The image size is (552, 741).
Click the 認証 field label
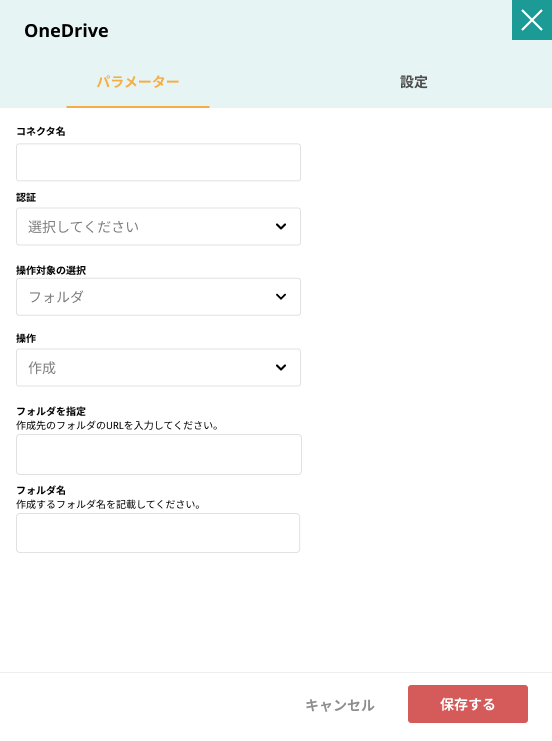click(x=26, y=197)
